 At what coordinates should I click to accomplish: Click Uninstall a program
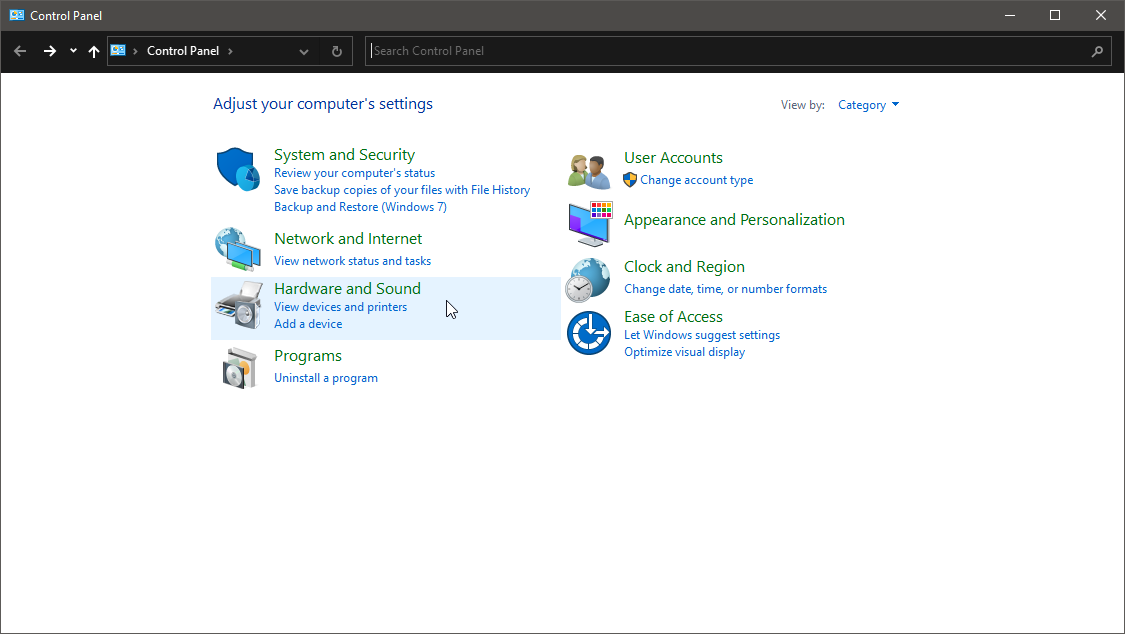(326, 378)
